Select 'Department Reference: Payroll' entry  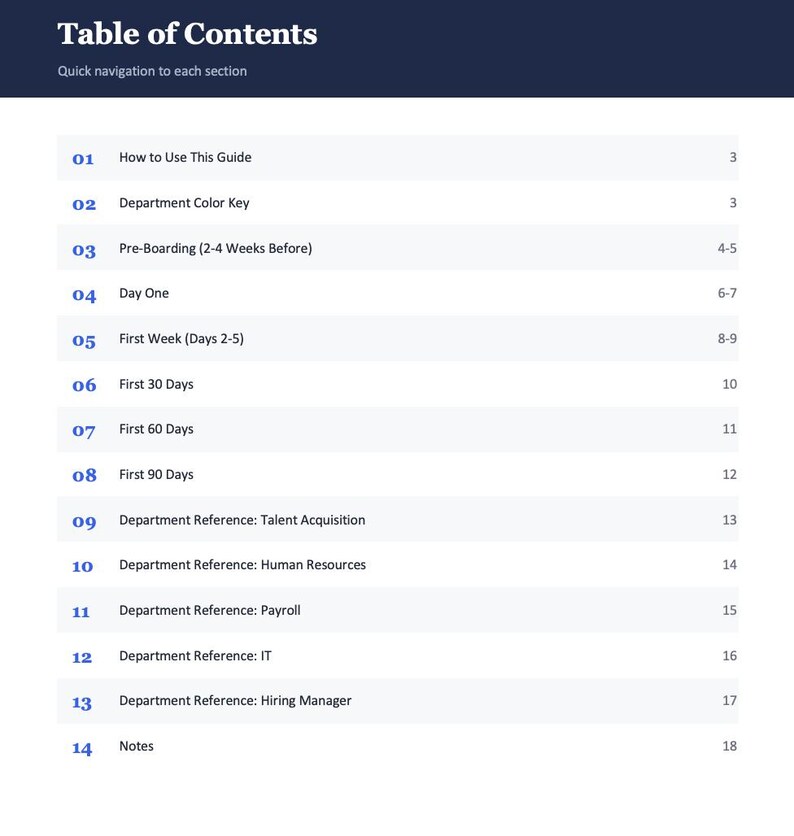click(x=397, y=610)
